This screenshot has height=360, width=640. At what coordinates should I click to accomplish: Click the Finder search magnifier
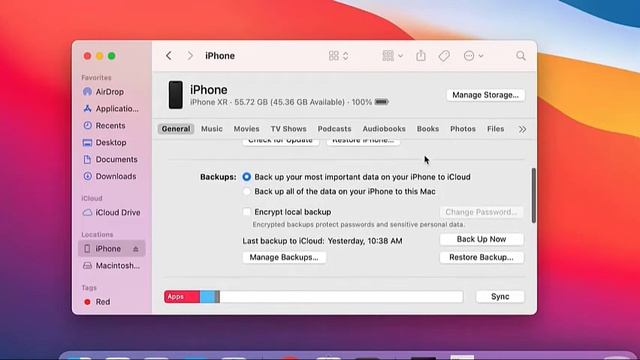click(520, 56)
